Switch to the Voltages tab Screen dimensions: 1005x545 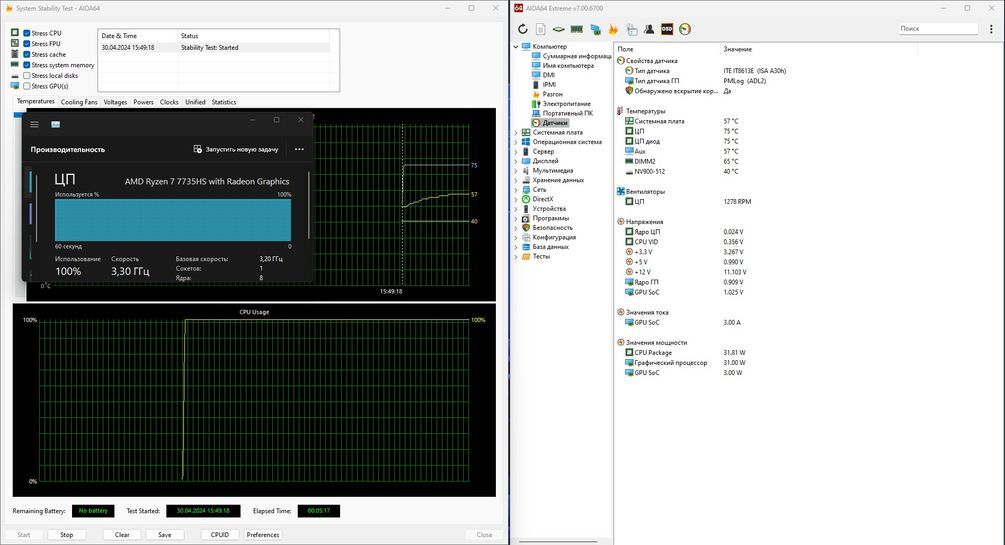click(x=115, y=102)
